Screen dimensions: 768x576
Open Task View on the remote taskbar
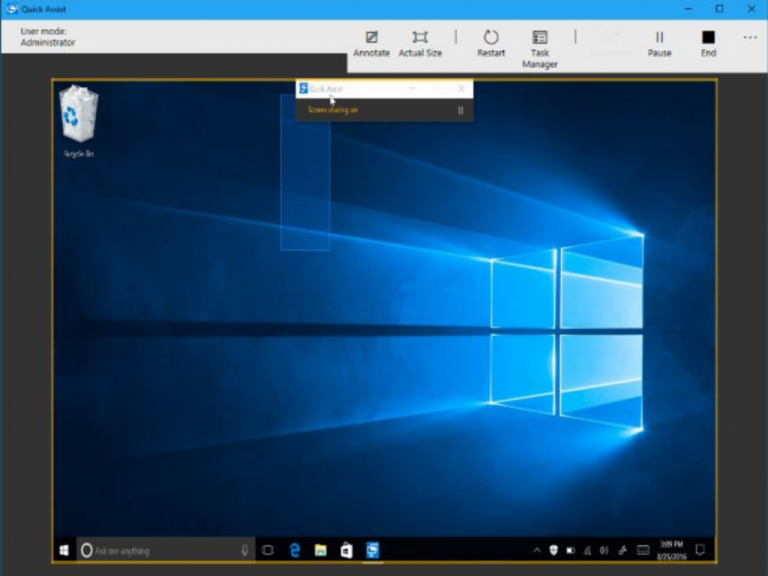click(268, 551)
